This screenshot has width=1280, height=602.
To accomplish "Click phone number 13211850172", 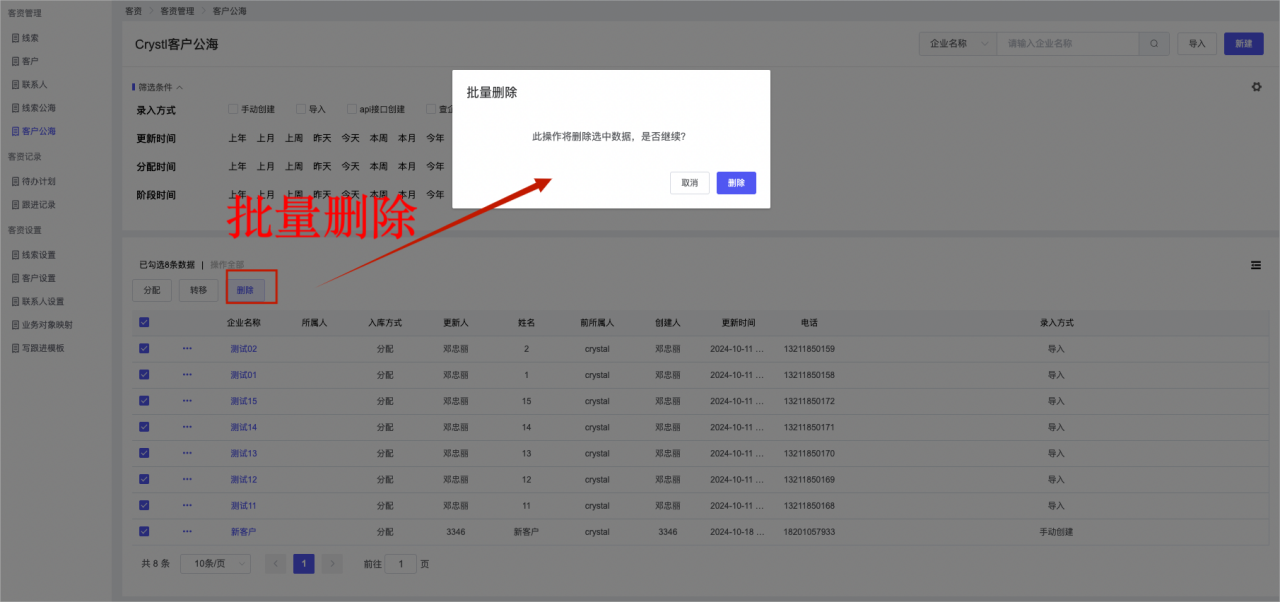I will tap(809, 401).
